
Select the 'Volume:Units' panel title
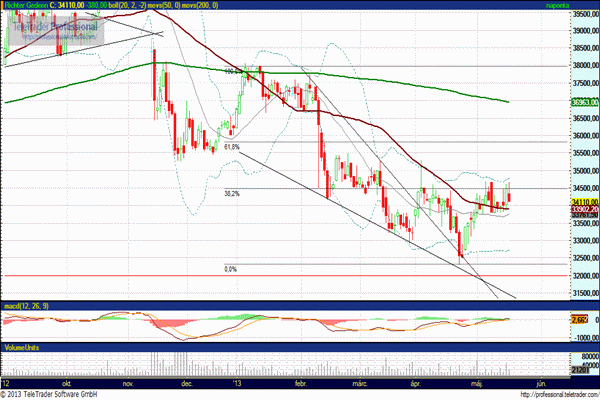click(x=21, y=348)
